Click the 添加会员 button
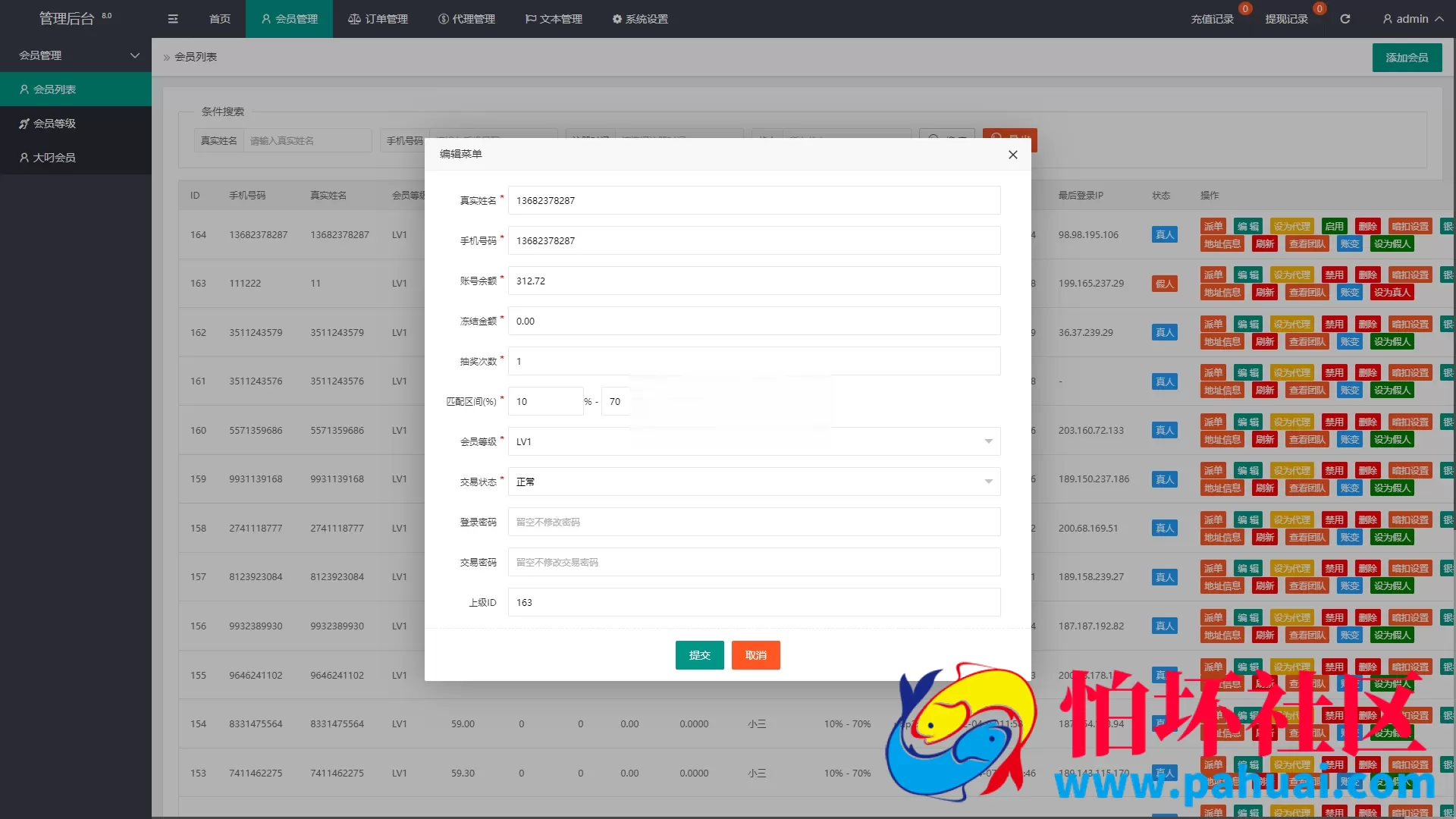 coord(1407,58)
